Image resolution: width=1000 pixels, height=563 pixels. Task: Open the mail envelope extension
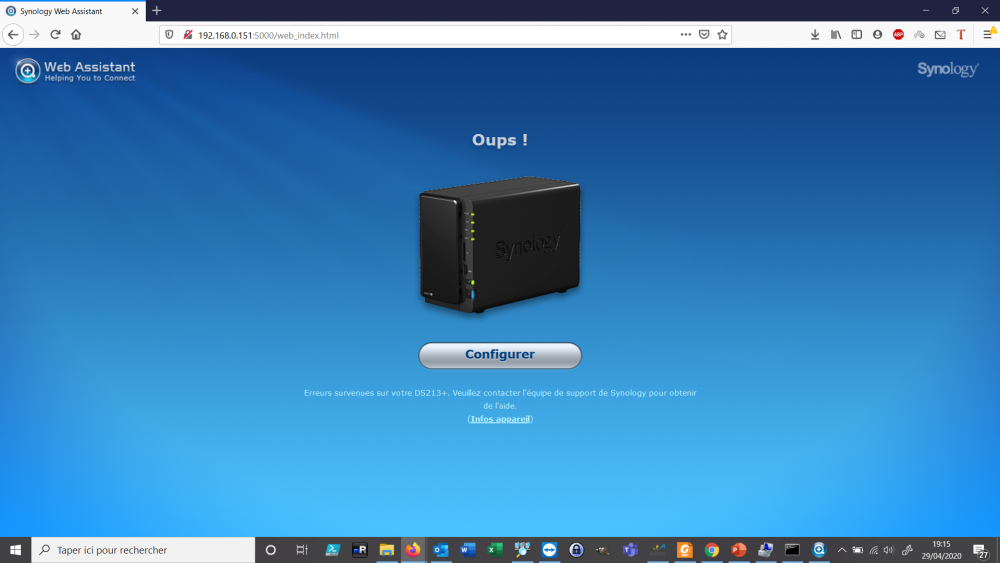point(940,35)
